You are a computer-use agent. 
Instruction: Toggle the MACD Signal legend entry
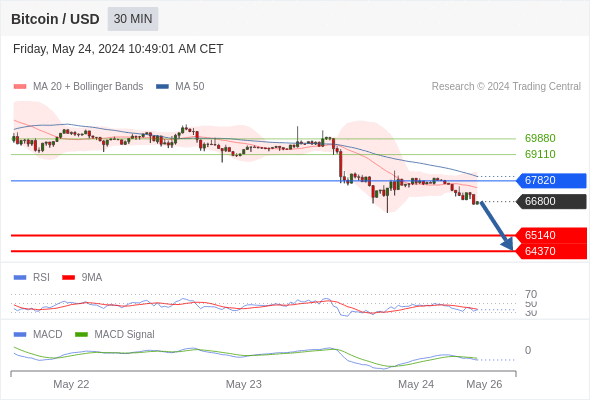[115, 334]
